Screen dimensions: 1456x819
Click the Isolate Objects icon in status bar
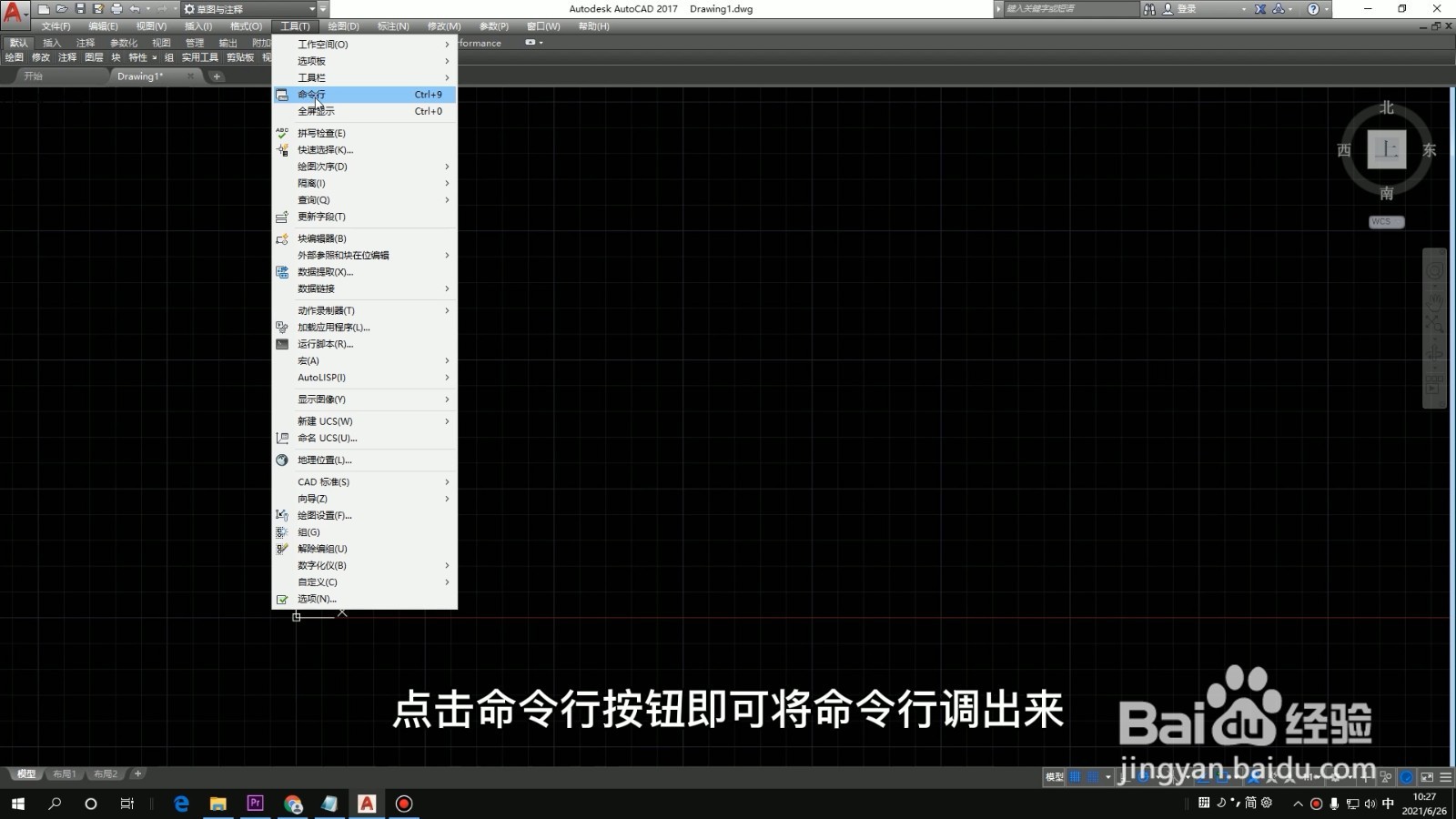tap(1386, 777)
